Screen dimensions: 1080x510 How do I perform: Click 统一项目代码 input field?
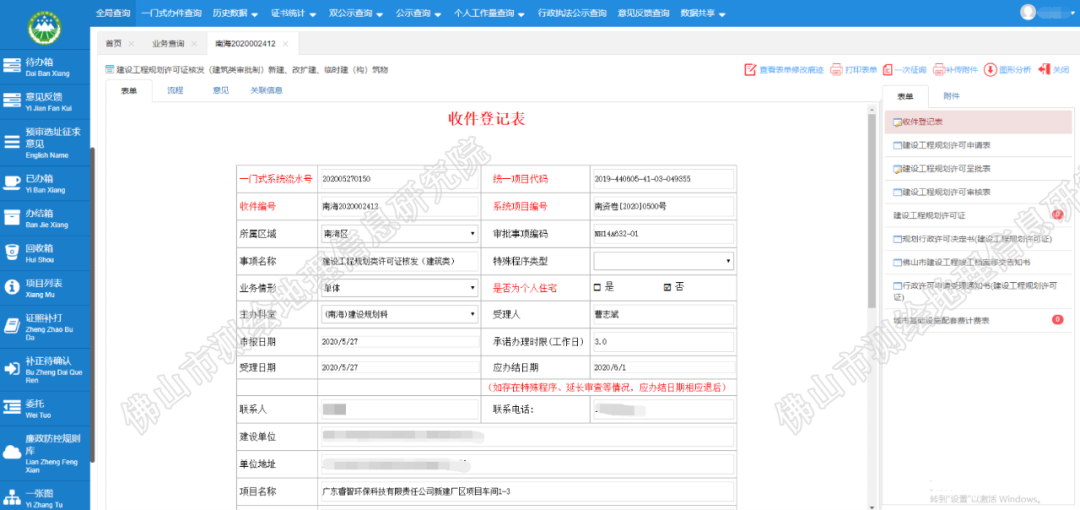coord(663,179)
